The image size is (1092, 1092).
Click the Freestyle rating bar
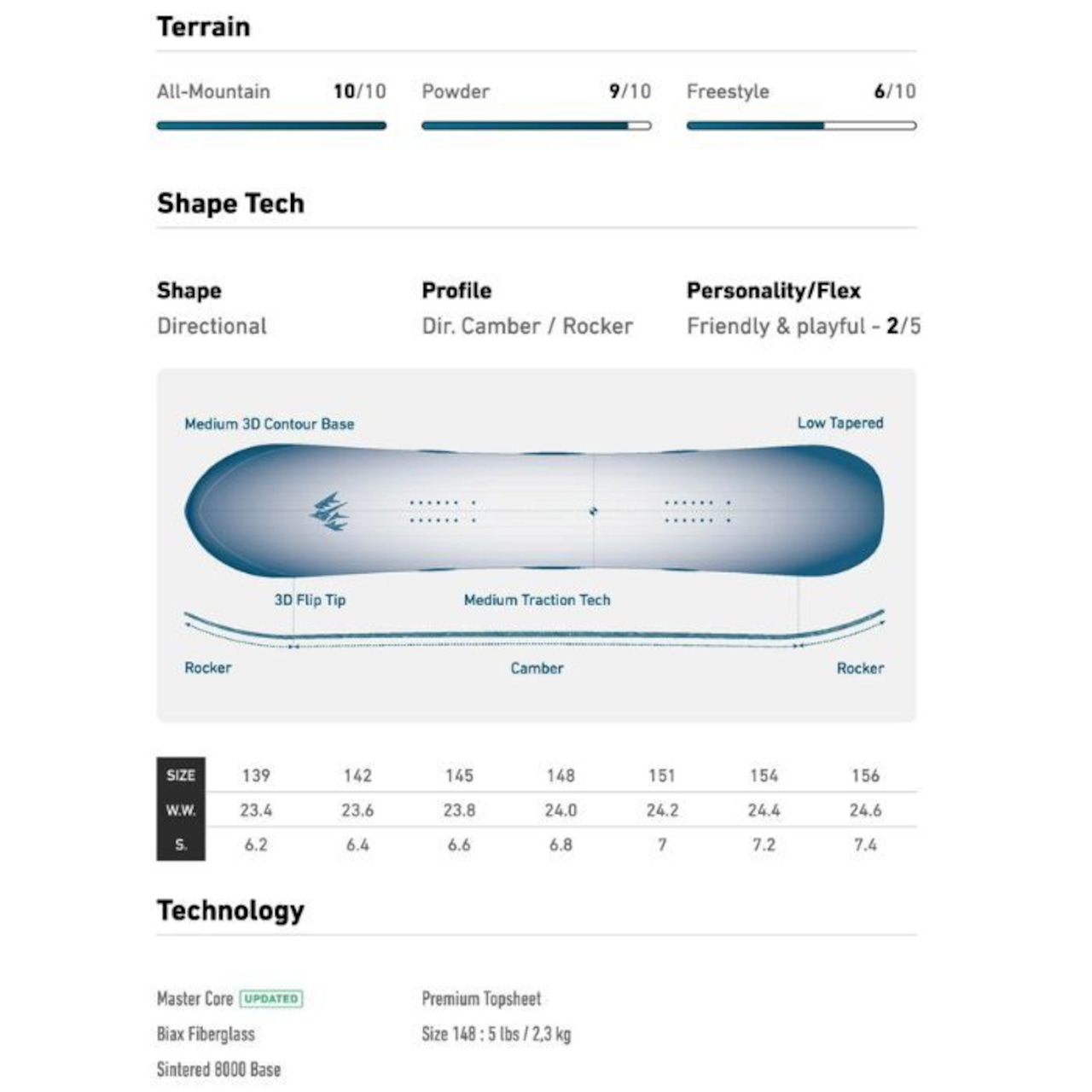click(801, 125)
